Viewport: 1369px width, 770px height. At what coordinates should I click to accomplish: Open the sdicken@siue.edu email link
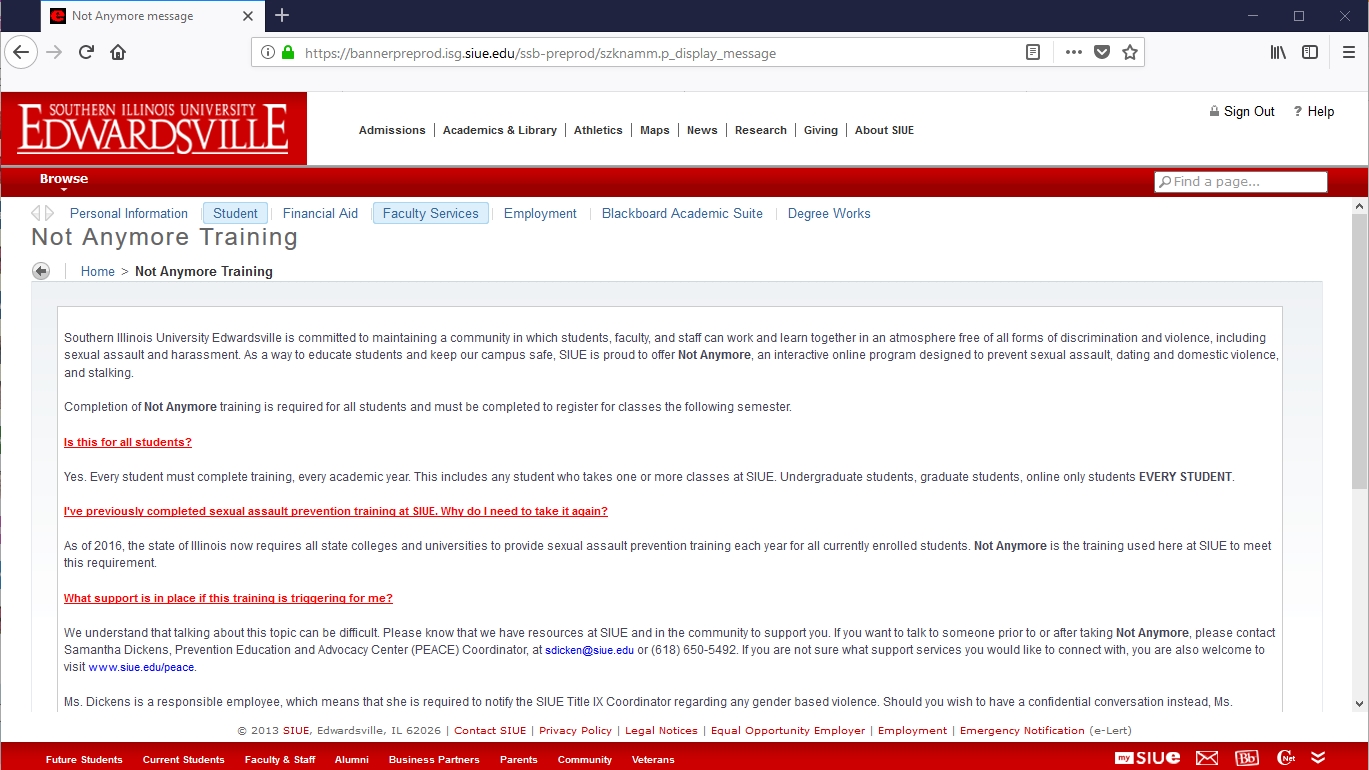[x=589, y=650]
